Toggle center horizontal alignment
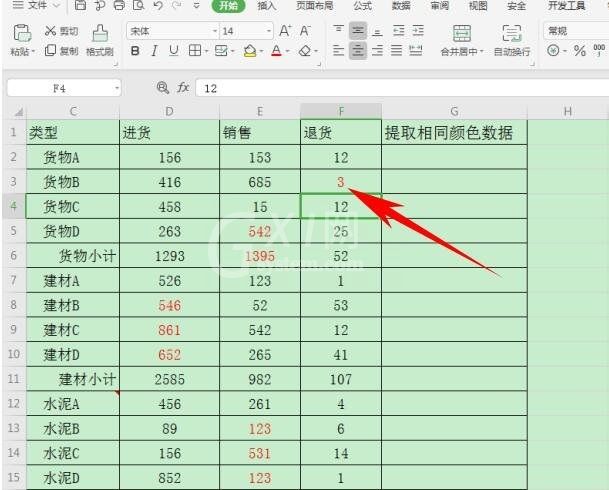The image size is (609, 490). coord(358,50)
